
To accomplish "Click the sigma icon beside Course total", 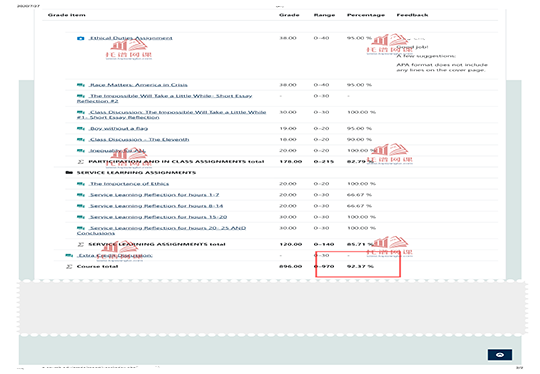I will pos(69,266).
